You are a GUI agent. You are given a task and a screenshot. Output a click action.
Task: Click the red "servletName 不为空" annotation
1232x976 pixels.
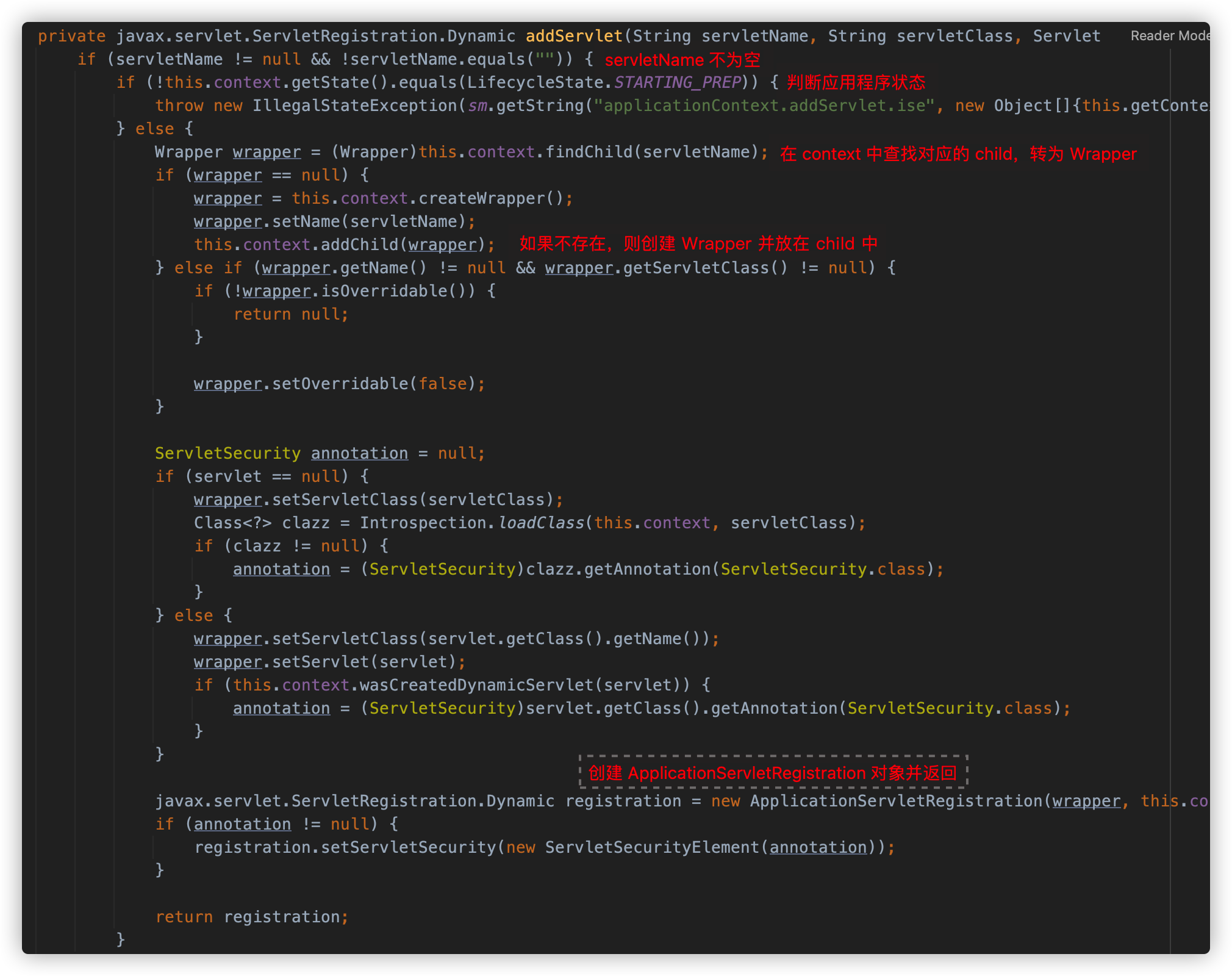(682, 60)
